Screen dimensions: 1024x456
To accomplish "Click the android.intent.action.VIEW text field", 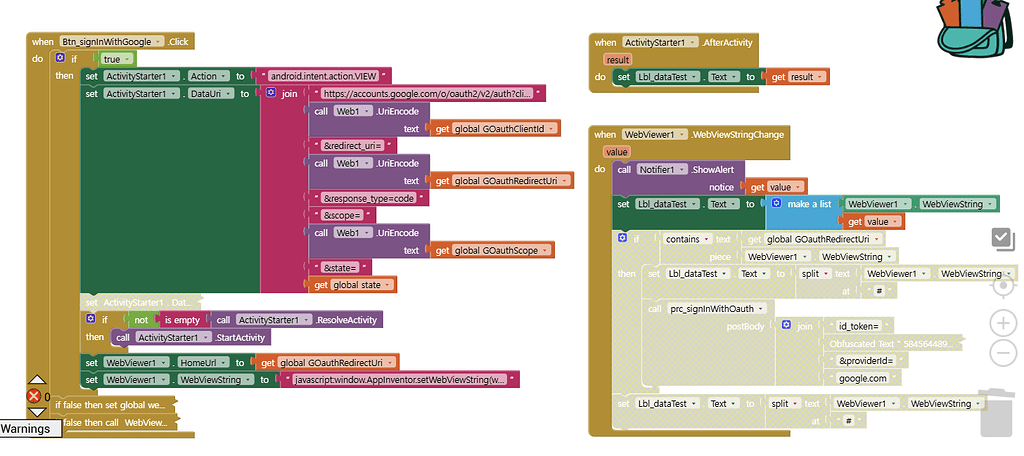I will [329, 76].
